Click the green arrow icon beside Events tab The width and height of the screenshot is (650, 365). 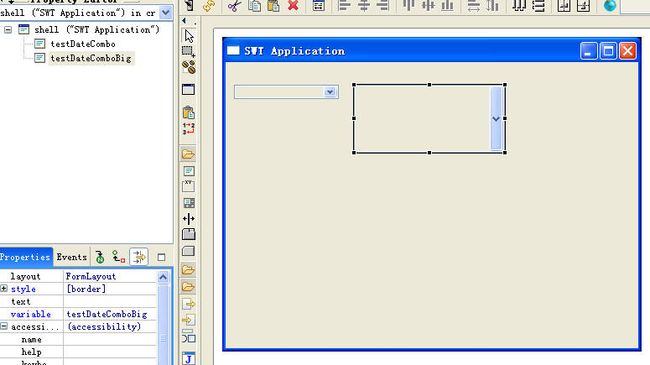pyautogui.click(x=100, y=257)
